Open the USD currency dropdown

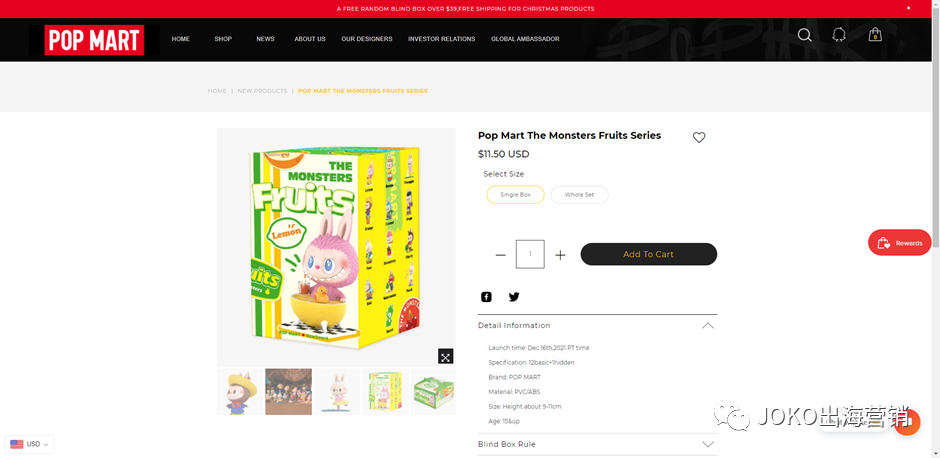pos(29,444)
